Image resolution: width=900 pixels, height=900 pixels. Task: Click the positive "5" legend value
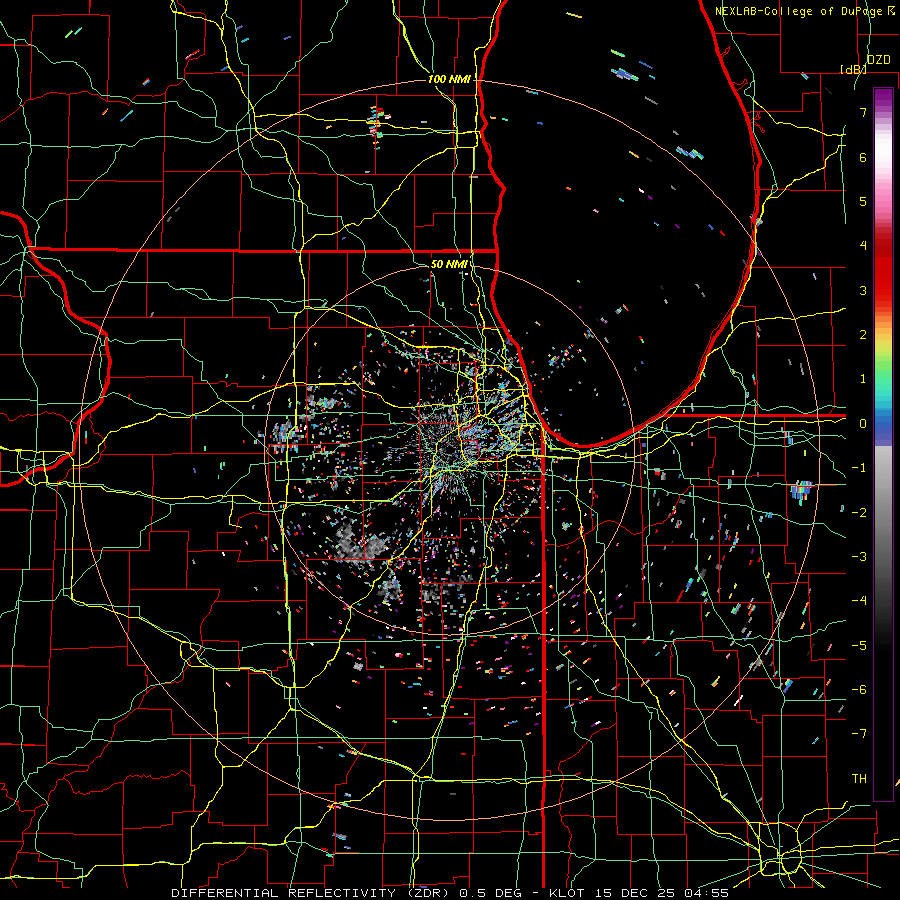[863, 201]
